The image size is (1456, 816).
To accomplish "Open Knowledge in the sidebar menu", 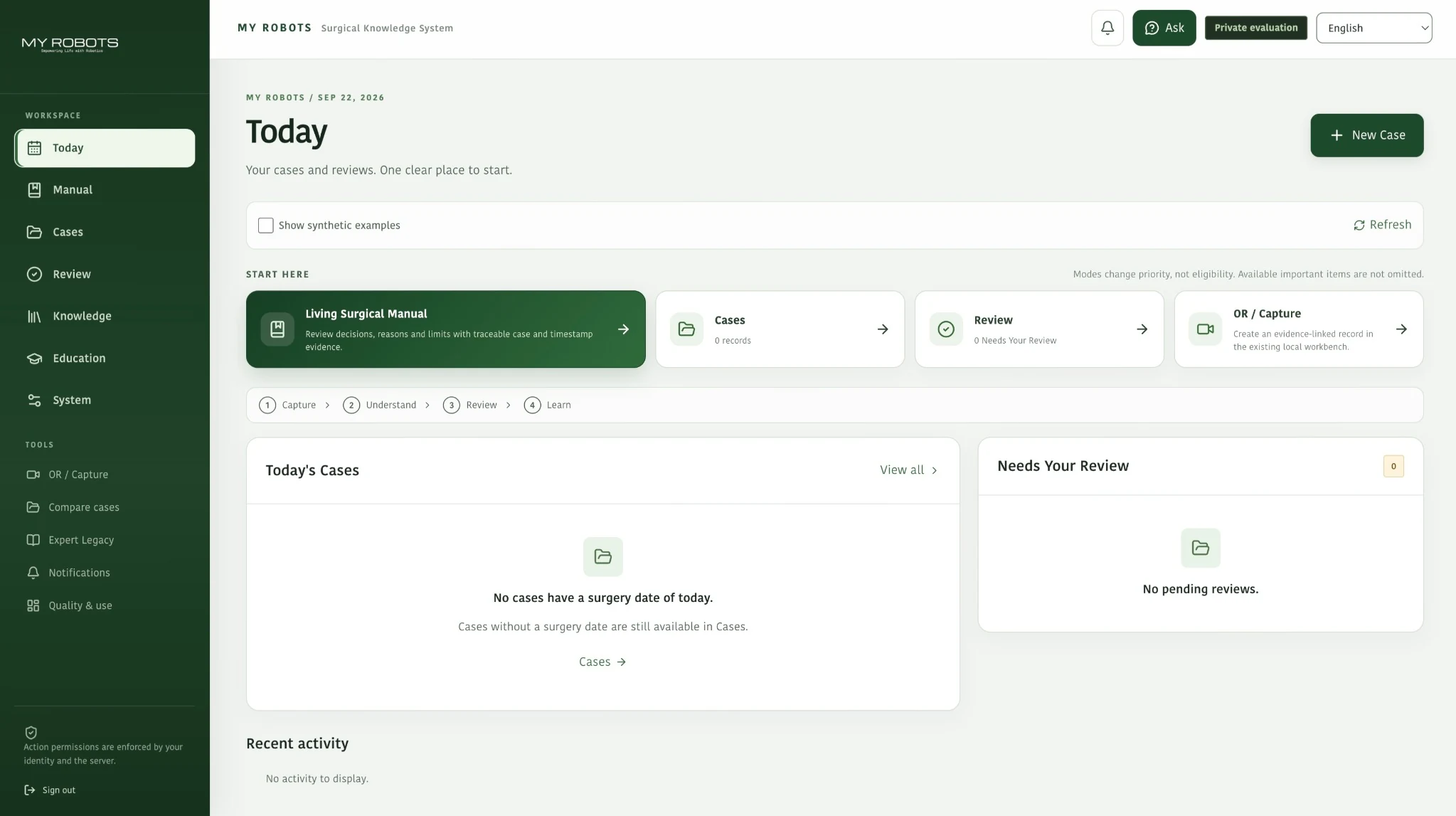I will click(105, 316).
